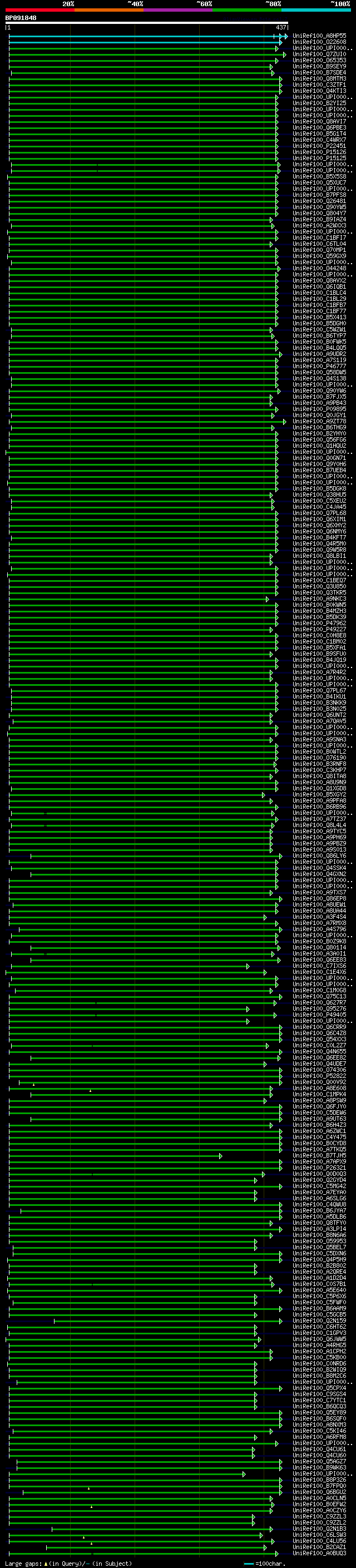Screen dimensions: 356x1568
Task: Open hit UniRef100_P49405
Action: point(319,1015)
